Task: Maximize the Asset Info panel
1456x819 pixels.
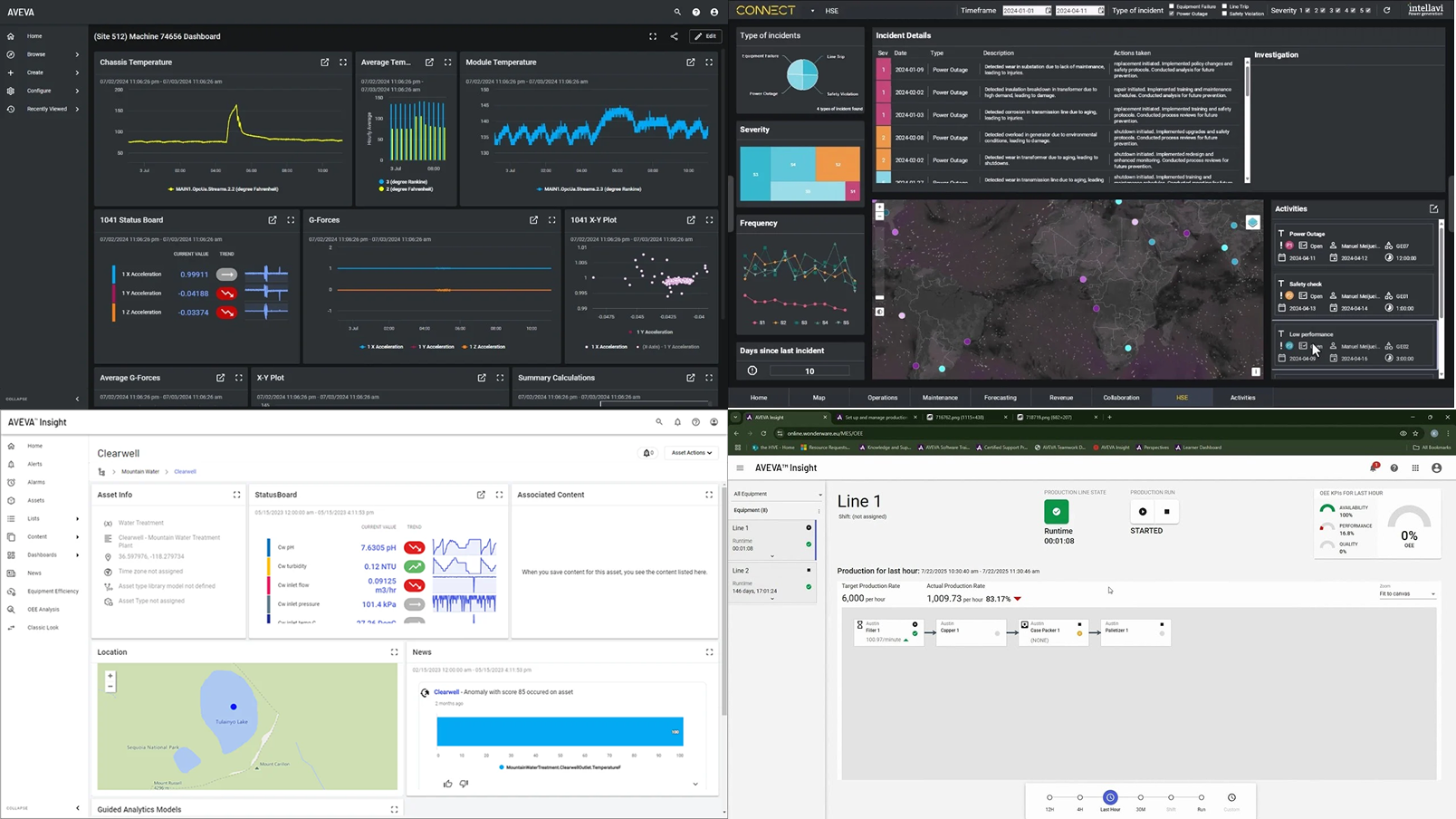Action: 237,495
